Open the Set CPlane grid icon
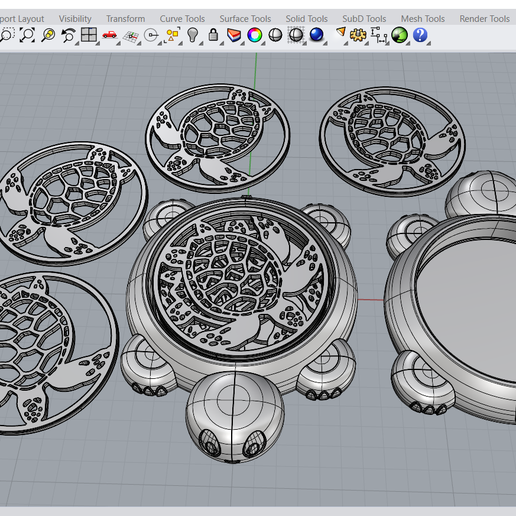Image resolution: width=516 pixels, height=516 pixels. click(131, 35)
